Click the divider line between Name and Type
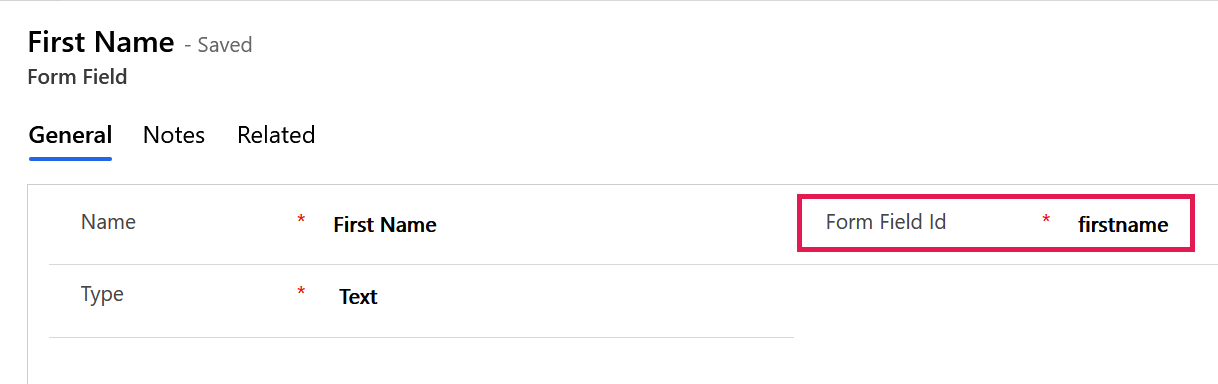The height and width of the screenshot is (384, 1218). pyautogui.click(x=421, y=264)
